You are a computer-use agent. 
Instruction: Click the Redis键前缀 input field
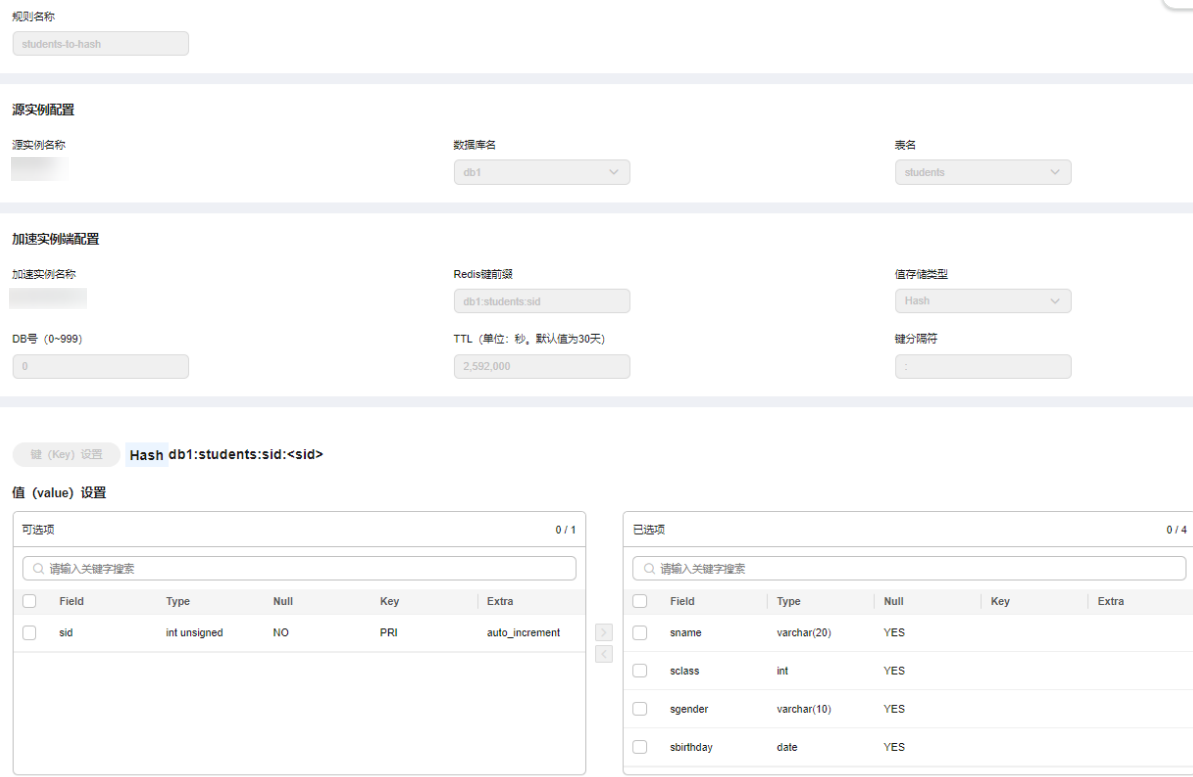click(542, 301)
